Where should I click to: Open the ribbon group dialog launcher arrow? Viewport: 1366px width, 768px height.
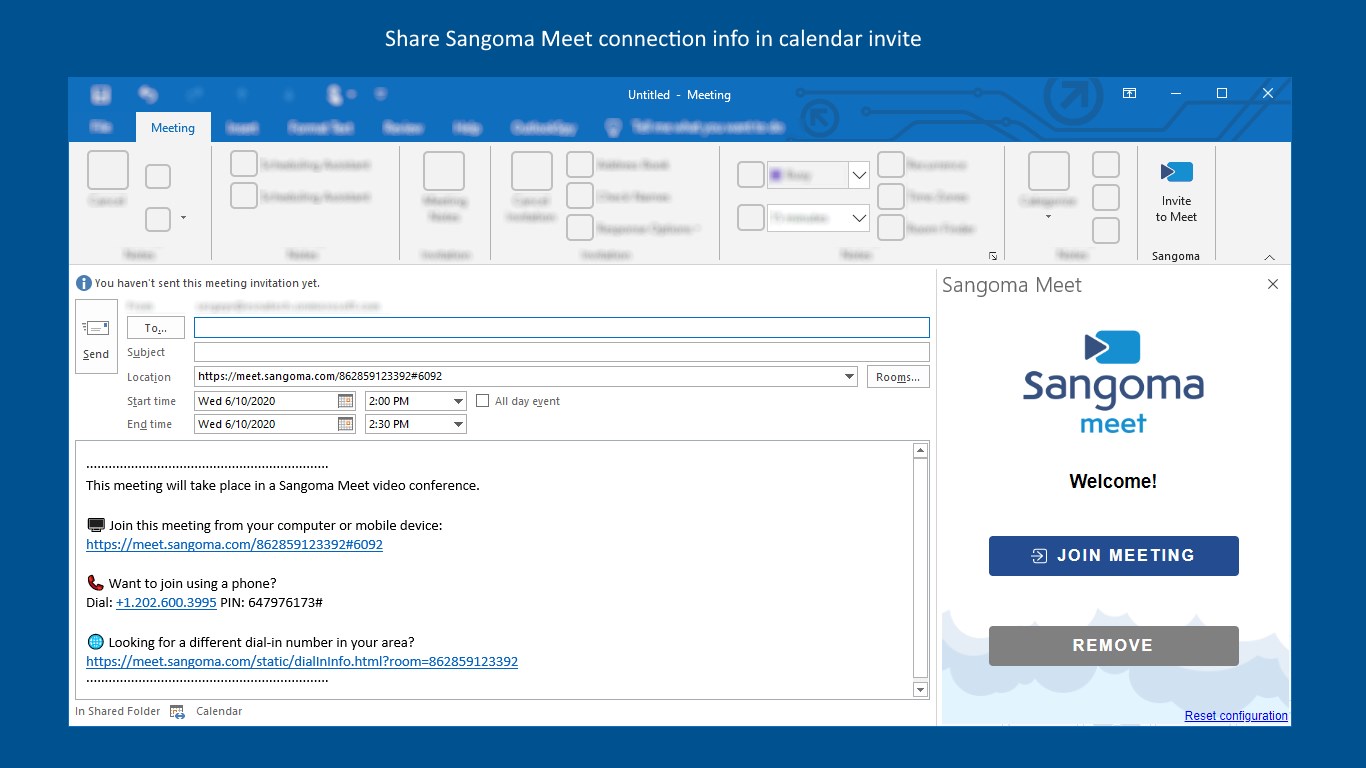click(993, 256)
